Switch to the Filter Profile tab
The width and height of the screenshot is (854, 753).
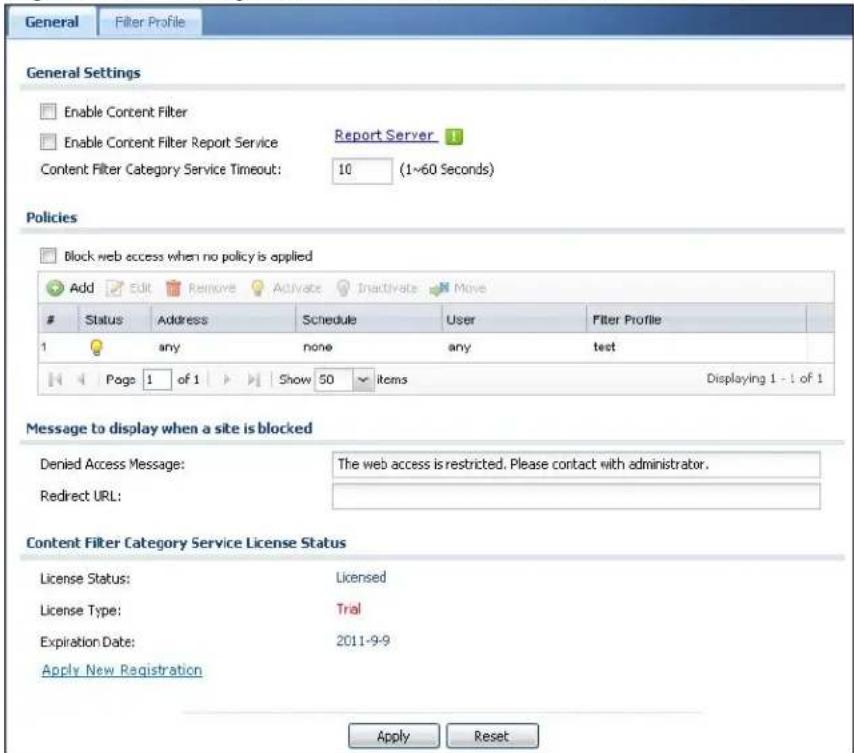click(x=150, y=22)
